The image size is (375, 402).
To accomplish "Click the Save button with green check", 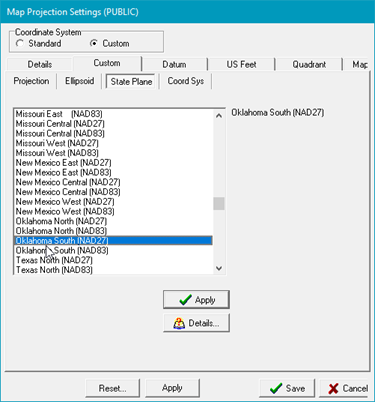I will point(287,388).
